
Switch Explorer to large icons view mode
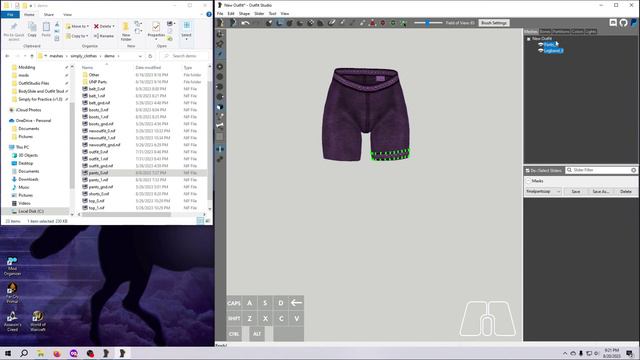207,221
